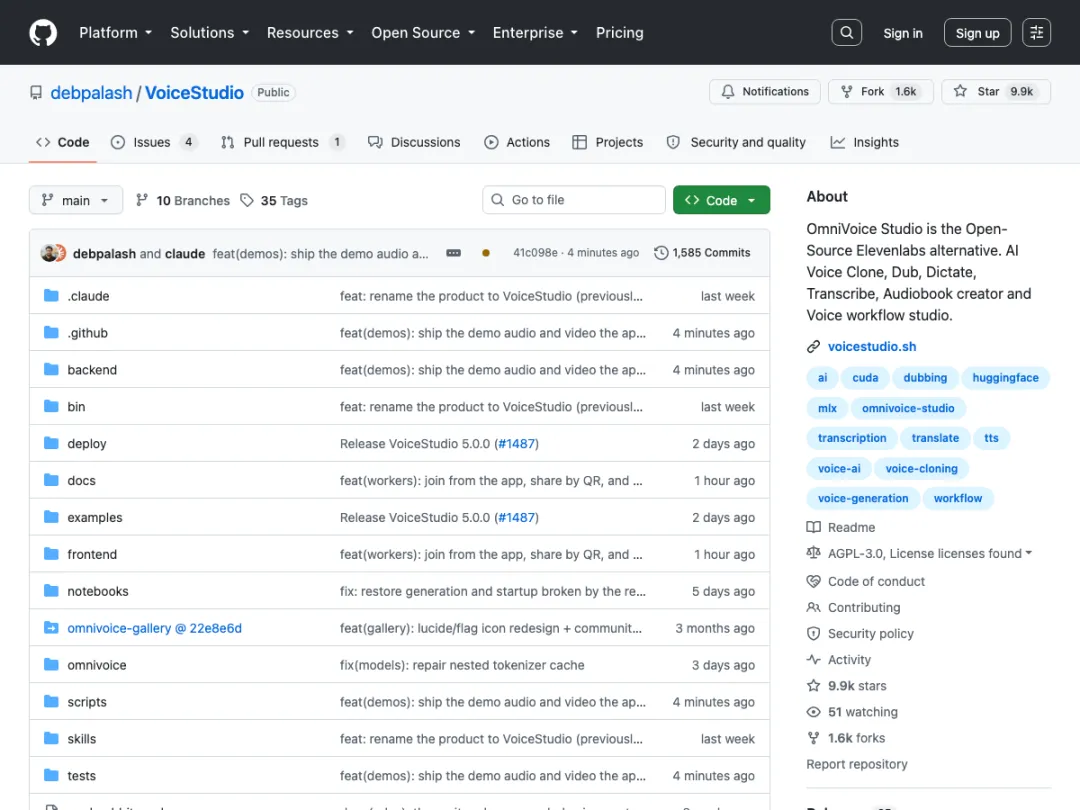Click the debpalash avatar image

click(x=50, y=253)
